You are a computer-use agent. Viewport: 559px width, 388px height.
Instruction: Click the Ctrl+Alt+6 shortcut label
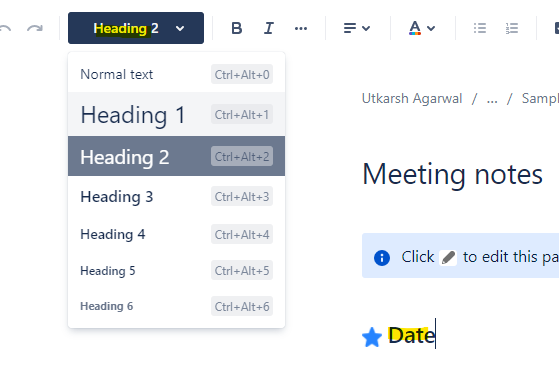point(242,306)
